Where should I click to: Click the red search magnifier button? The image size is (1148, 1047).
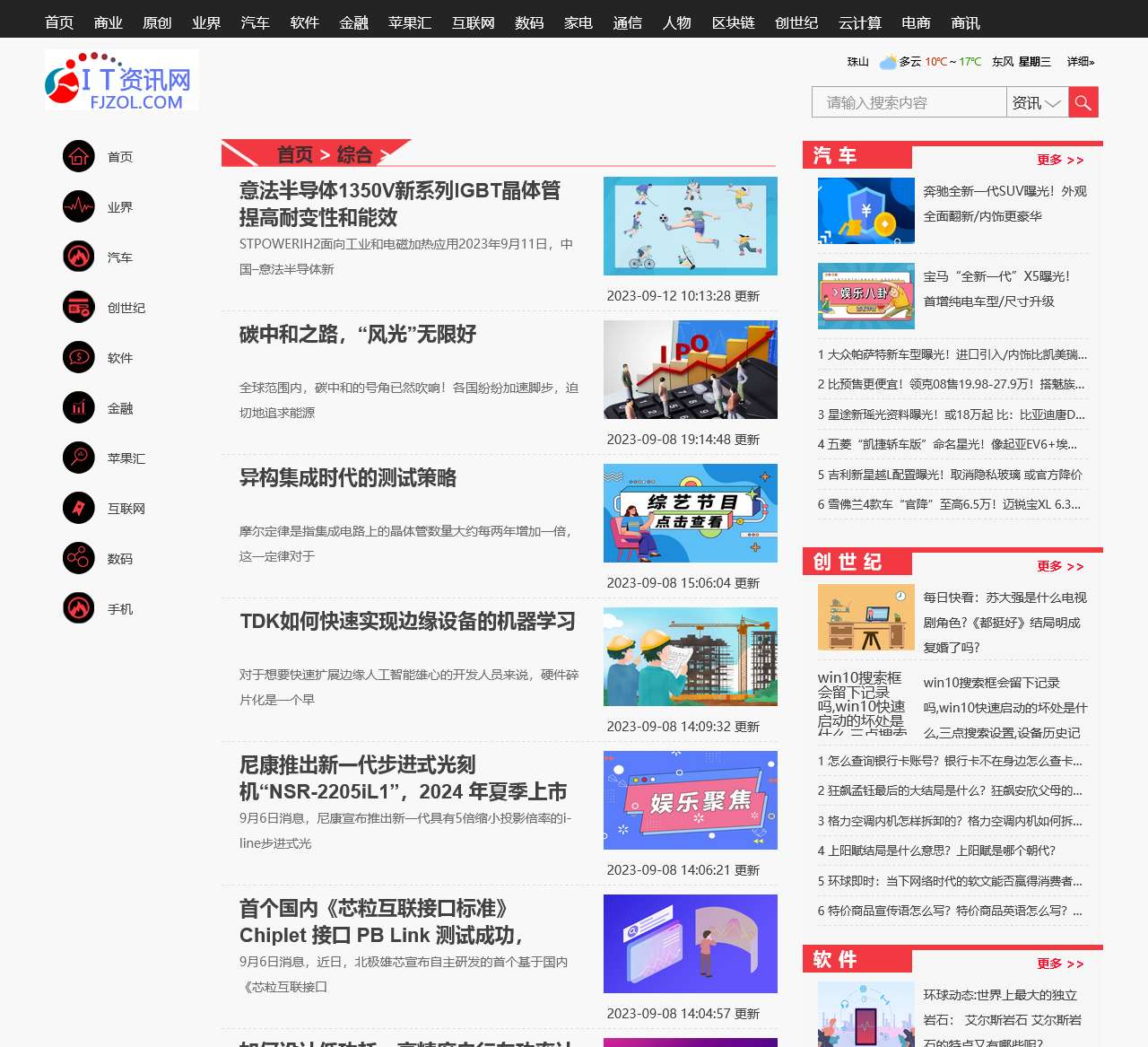click(1083, 102)
